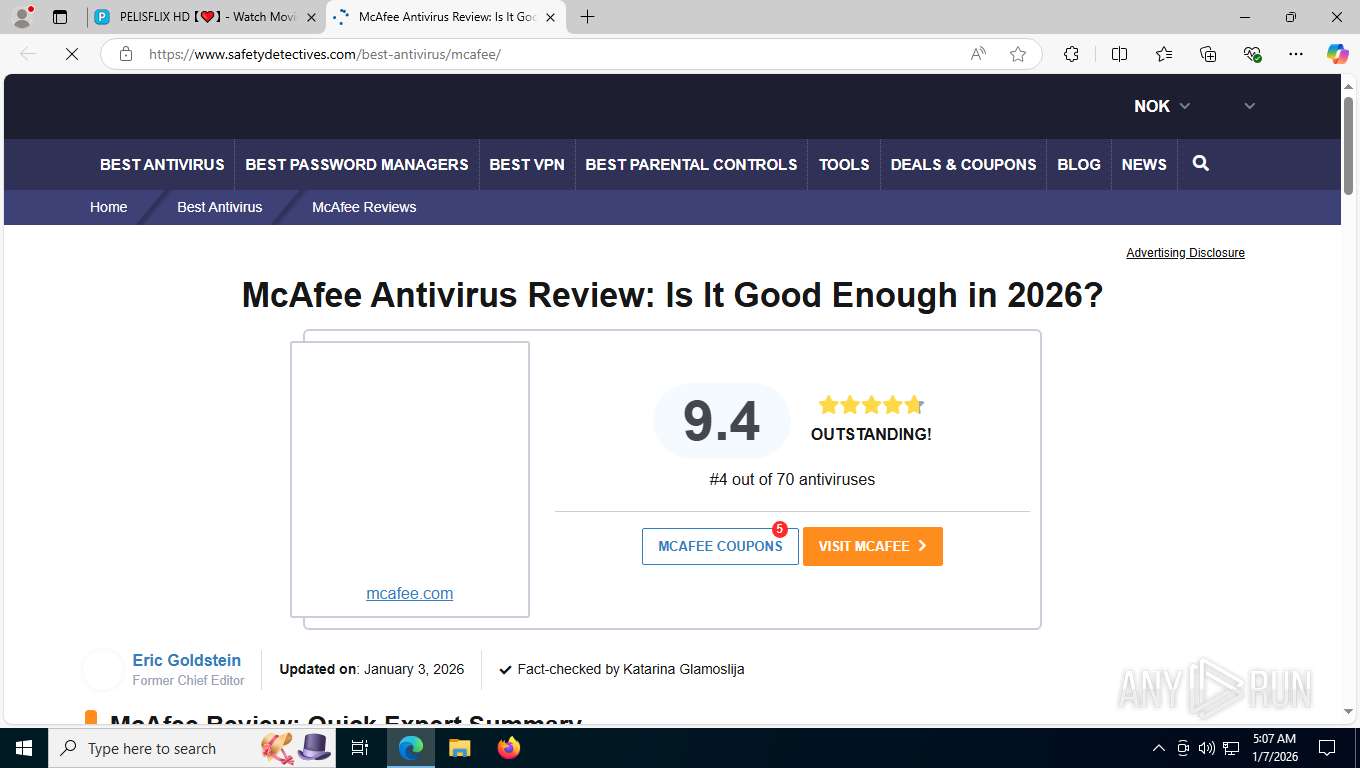Viewport: 1360px width, 768px height.
Task: Launch Firefox from the taskbar
Action: point(509,748)
